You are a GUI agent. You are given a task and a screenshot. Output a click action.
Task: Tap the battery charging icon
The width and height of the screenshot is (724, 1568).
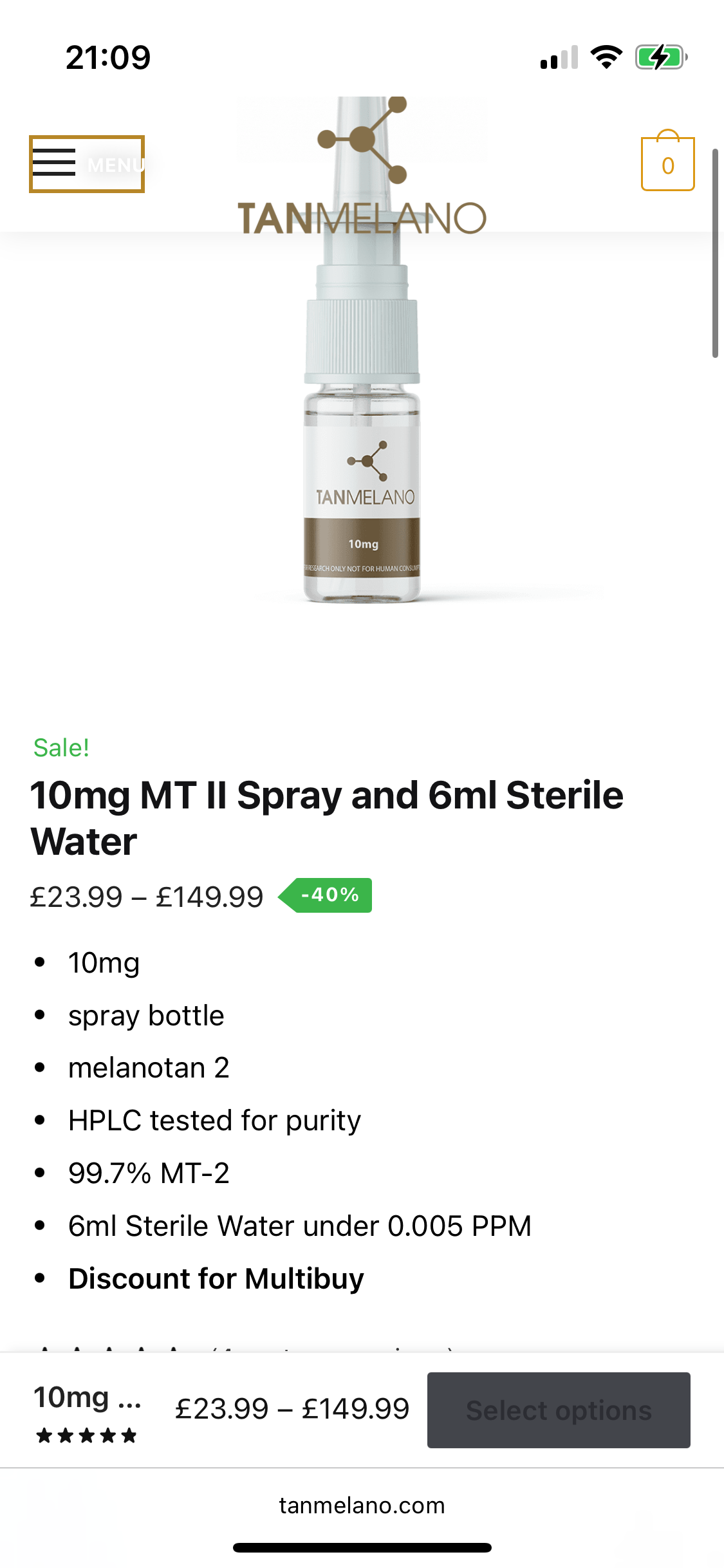(661, 57)
